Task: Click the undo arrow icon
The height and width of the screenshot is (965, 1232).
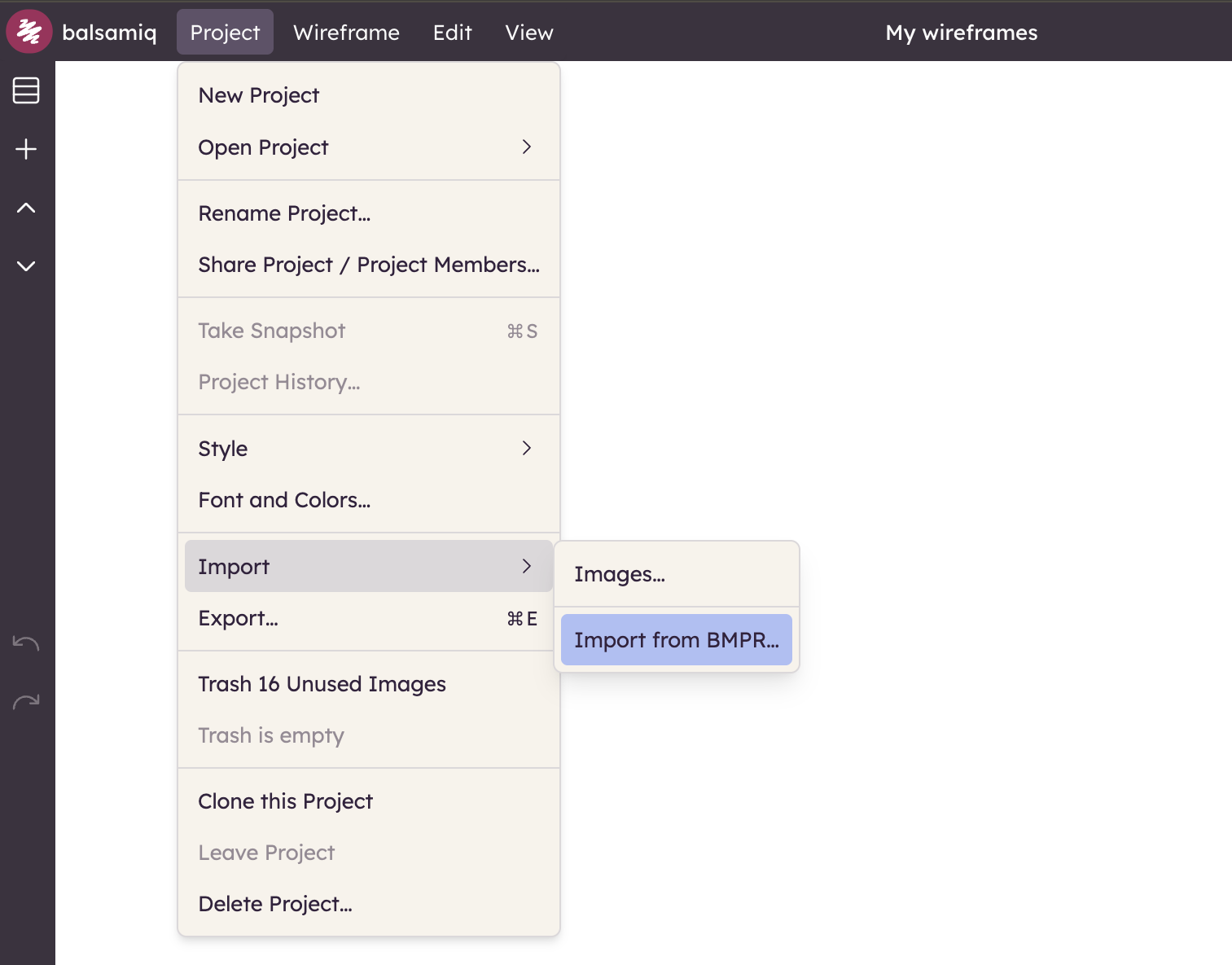Action: [26, 643]
